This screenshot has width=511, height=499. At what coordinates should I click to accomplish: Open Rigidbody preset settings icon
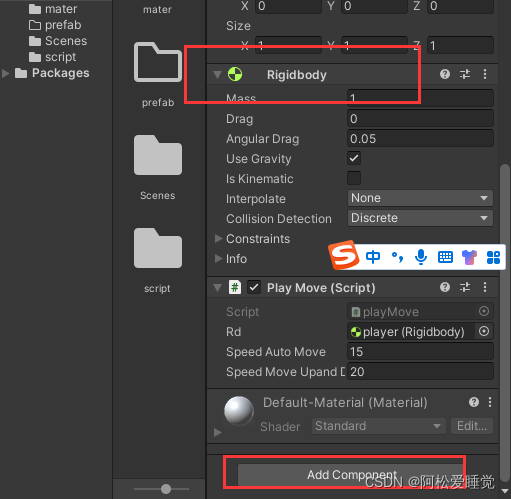(465, 74)
